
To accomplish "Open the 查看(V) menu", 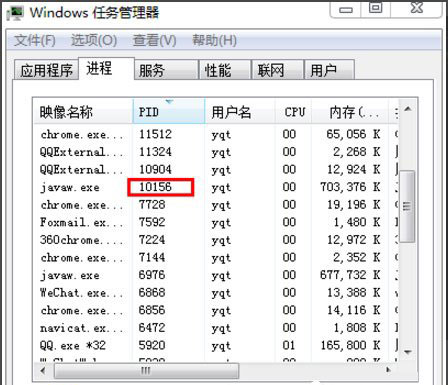I will pos(154,40).
